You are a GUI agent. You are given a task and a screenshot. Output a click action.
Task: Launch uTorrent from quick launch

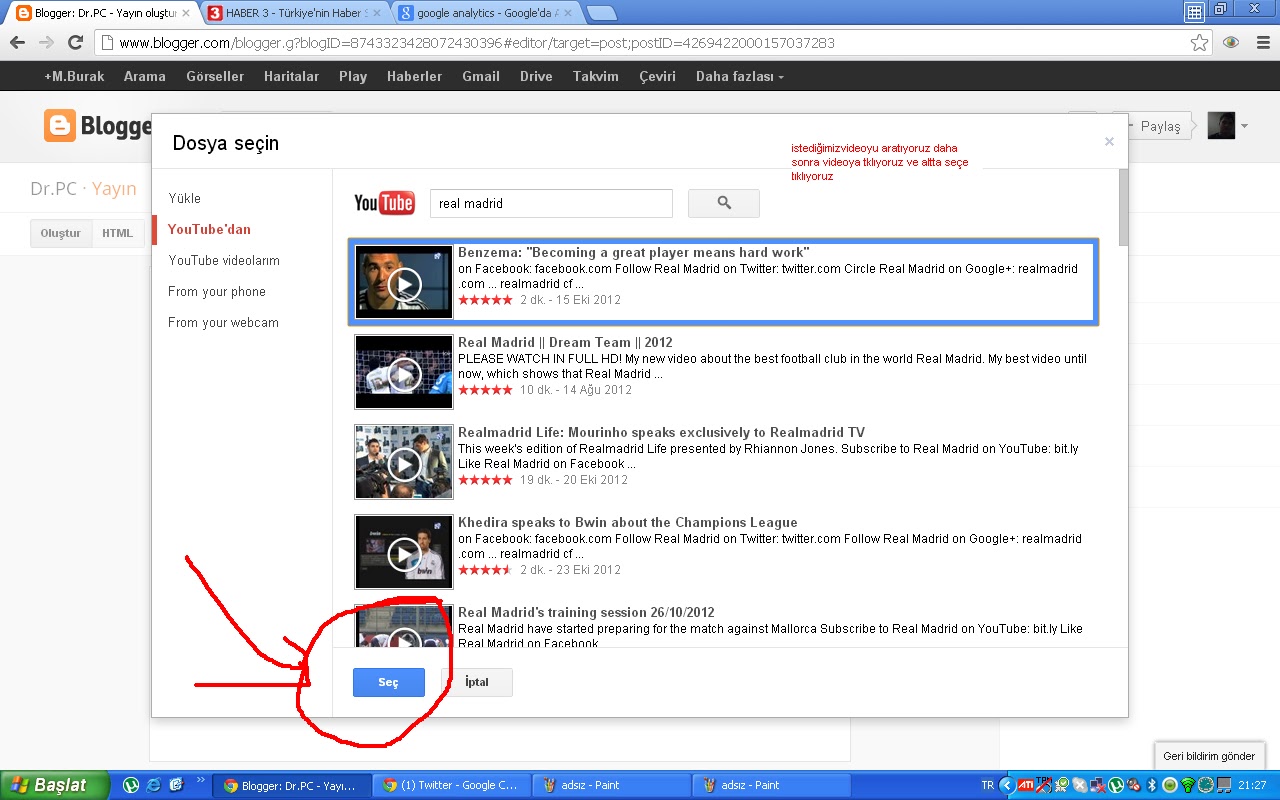[x=131, y=785]
